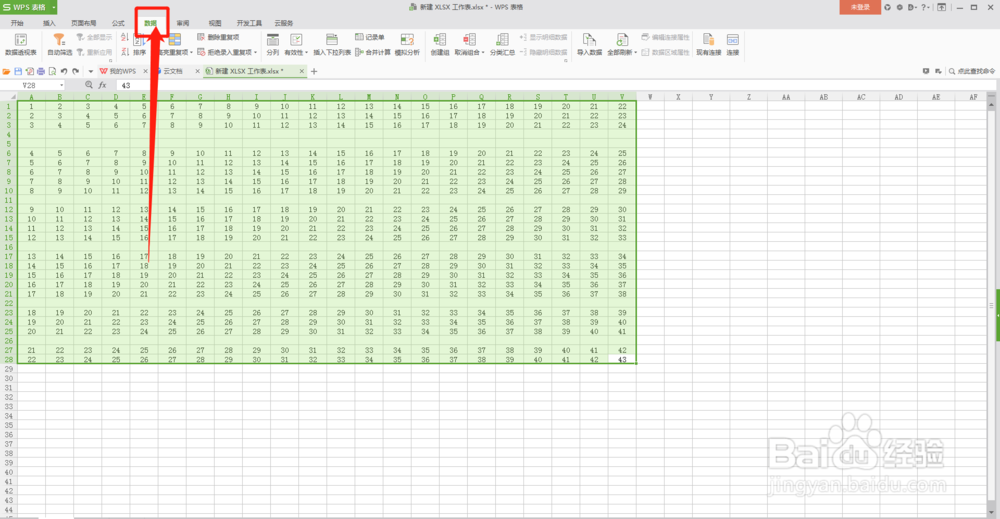Click 导入数据 import data
The height and width of the screenshot is (519, 1000).
(589, 45)
